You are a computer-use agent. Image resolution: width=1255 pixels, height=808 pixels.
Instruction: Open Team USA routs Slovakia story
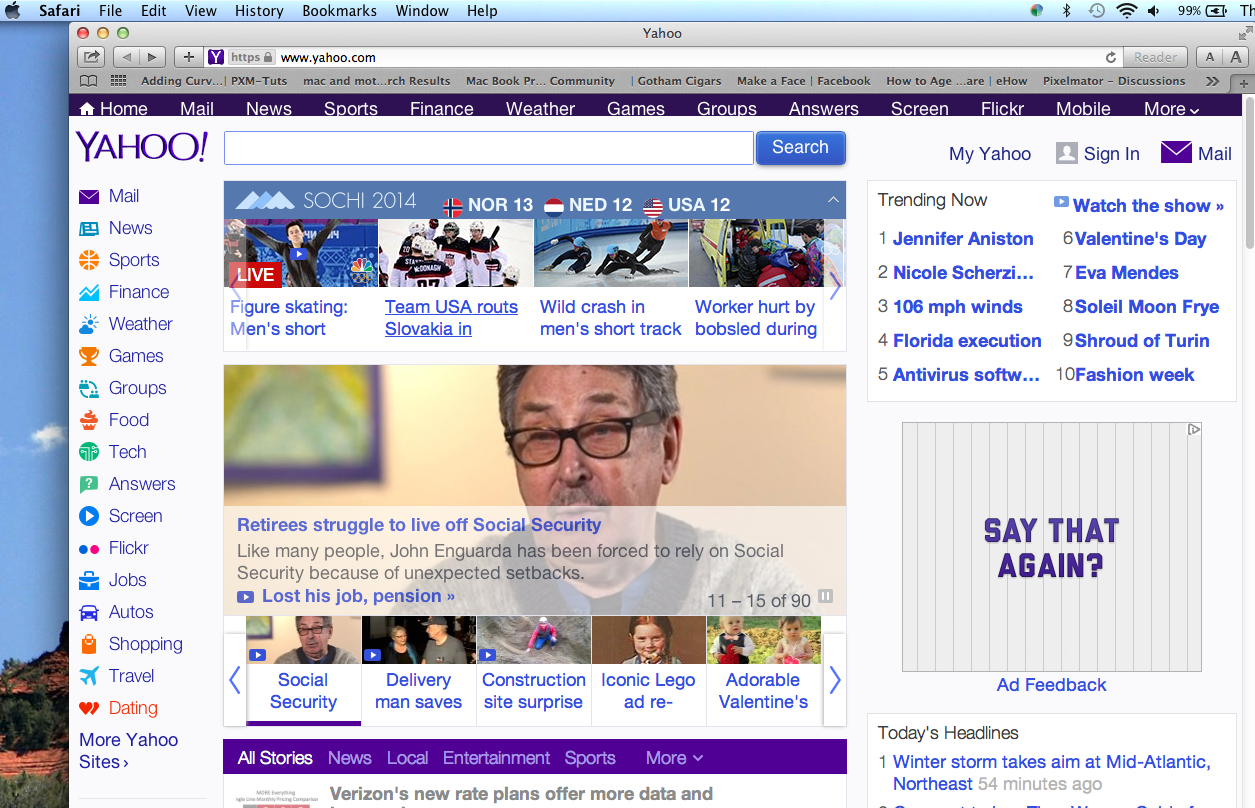[451, 318]
